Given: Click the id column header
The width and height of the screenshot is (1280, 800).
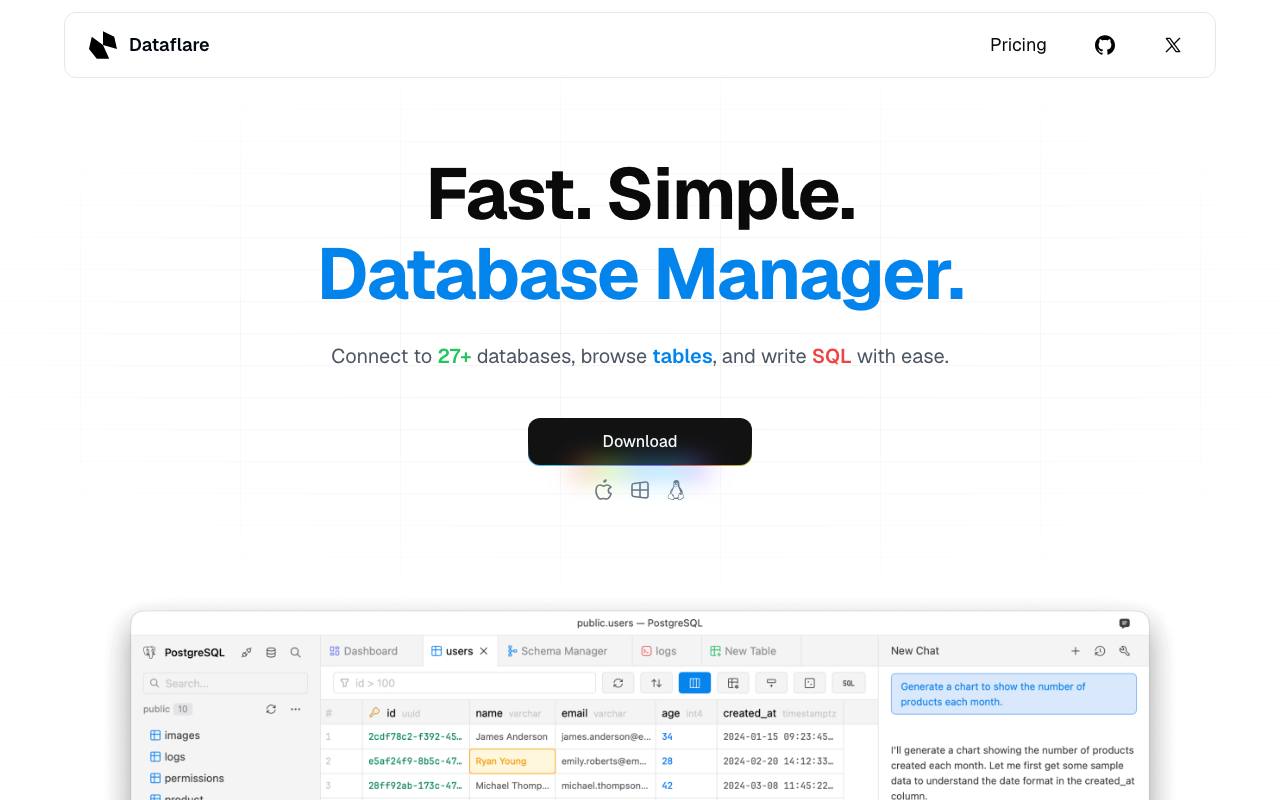Looking at the screenshot, I should tap(415, 713).
